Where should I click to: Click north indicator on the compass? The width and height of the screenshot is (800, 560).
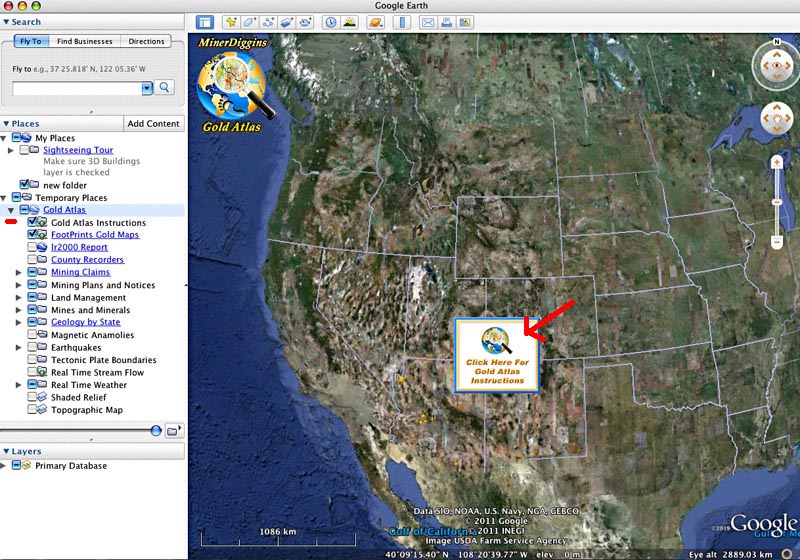tap(777, 42)
